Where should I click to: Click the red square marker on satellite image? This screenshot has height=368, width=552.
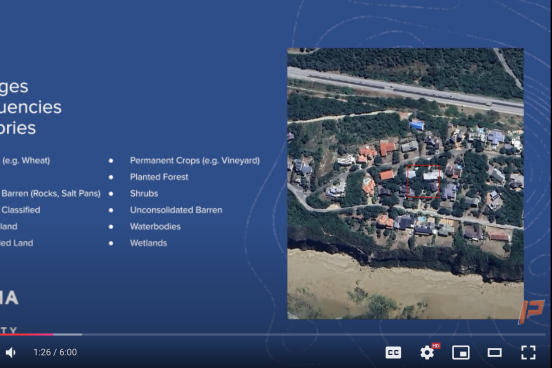pyautogui.click(x=424, y=181)
